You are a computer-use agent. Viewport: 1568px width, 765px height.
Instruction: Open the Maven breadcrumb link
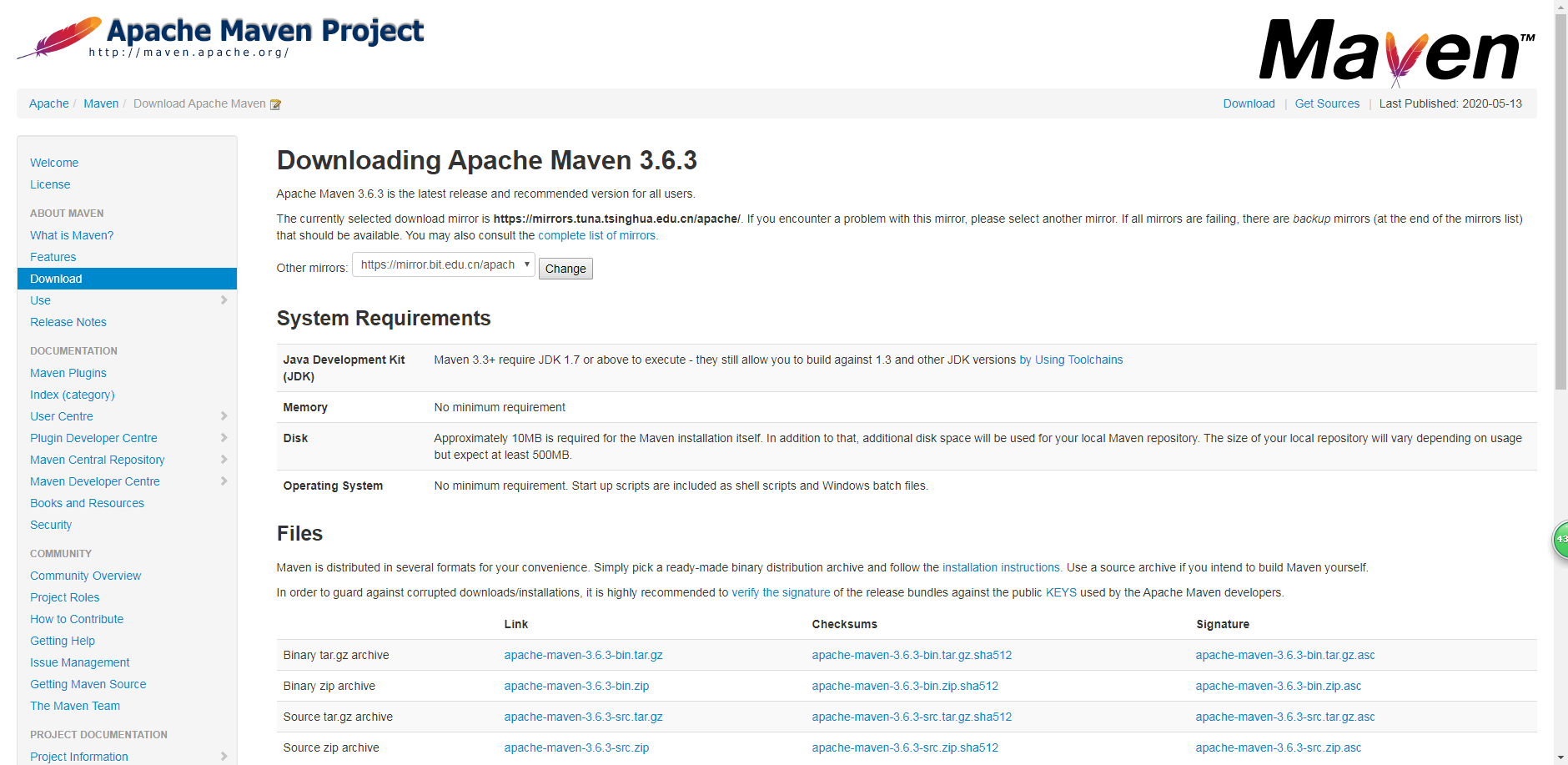pyautogui.click(x=101, y=103)
